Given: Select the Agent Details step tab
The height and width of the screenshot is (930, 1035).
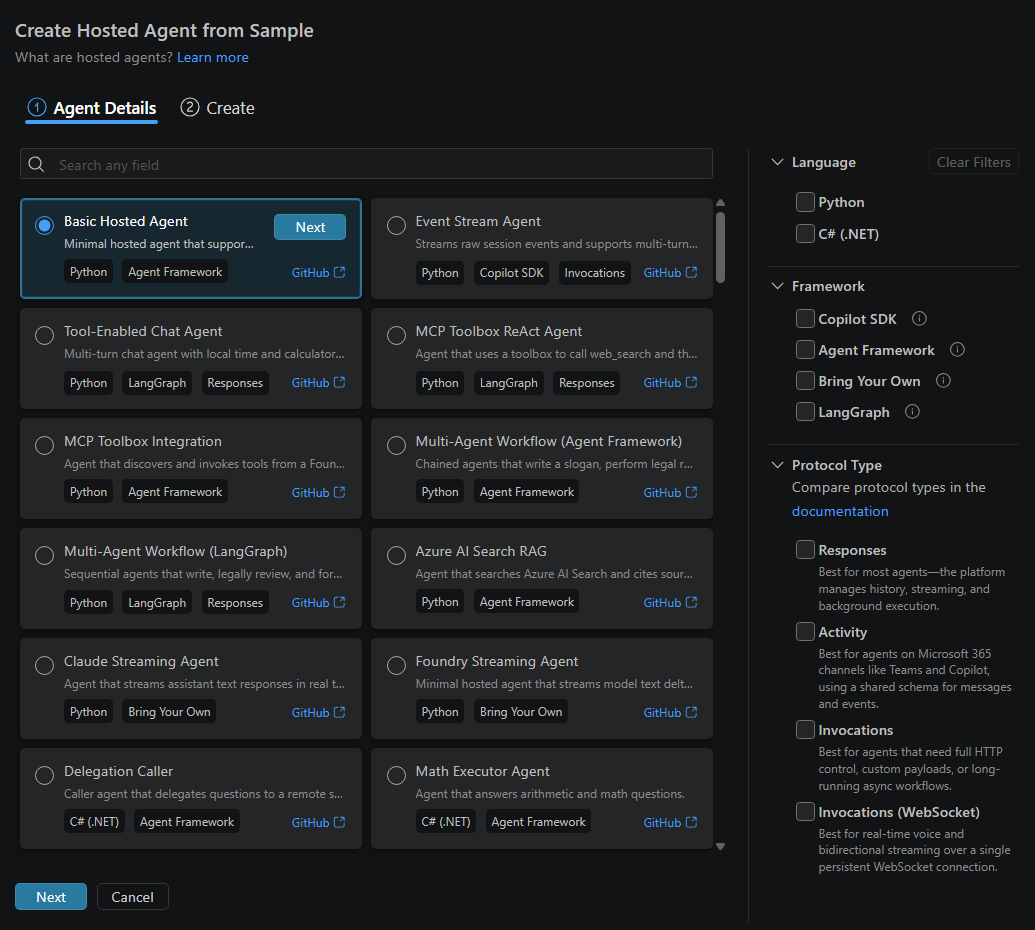Looking at the screenshot, I should point(92,108).
